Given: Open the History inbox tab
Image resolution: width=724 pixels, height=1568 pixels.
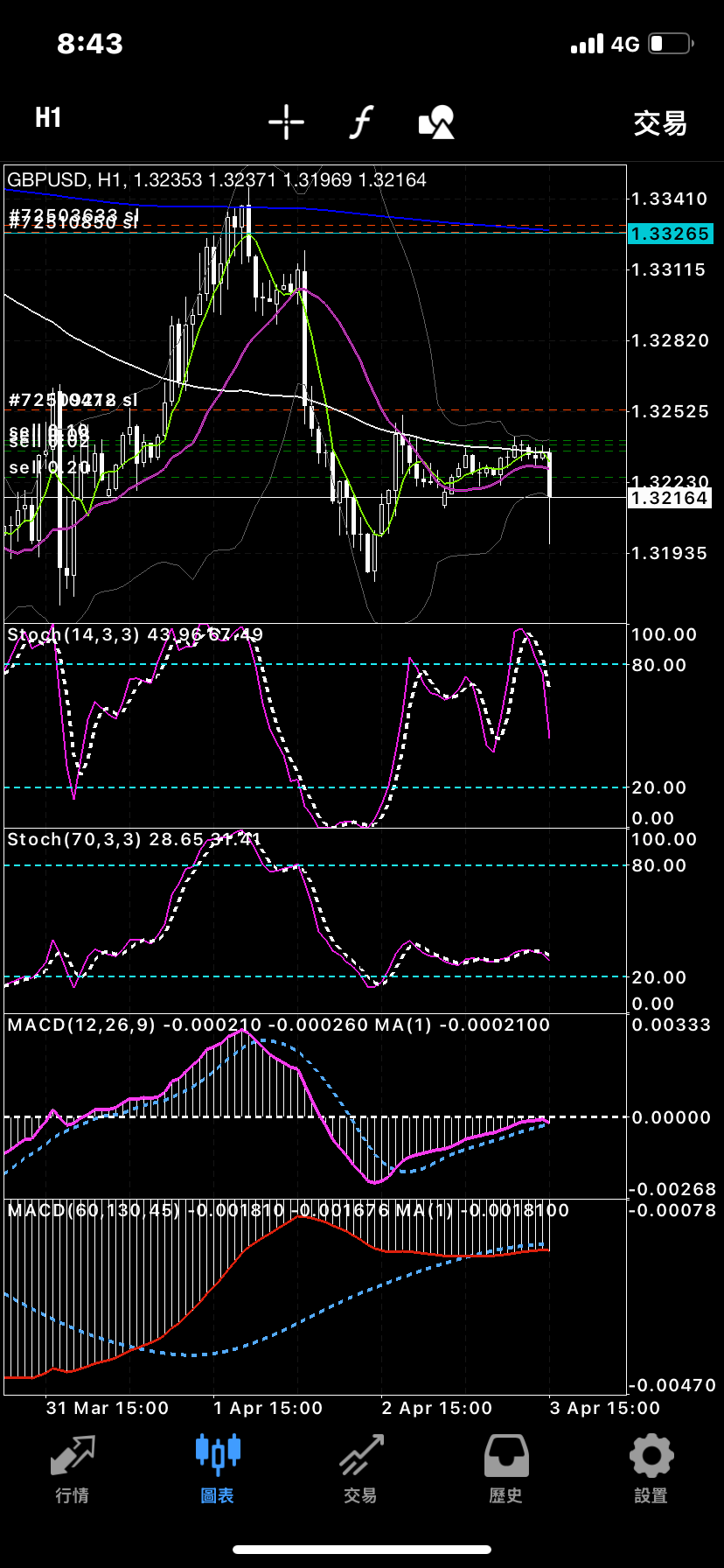Looking at the screenshot, I should (x=506, y=1468).
